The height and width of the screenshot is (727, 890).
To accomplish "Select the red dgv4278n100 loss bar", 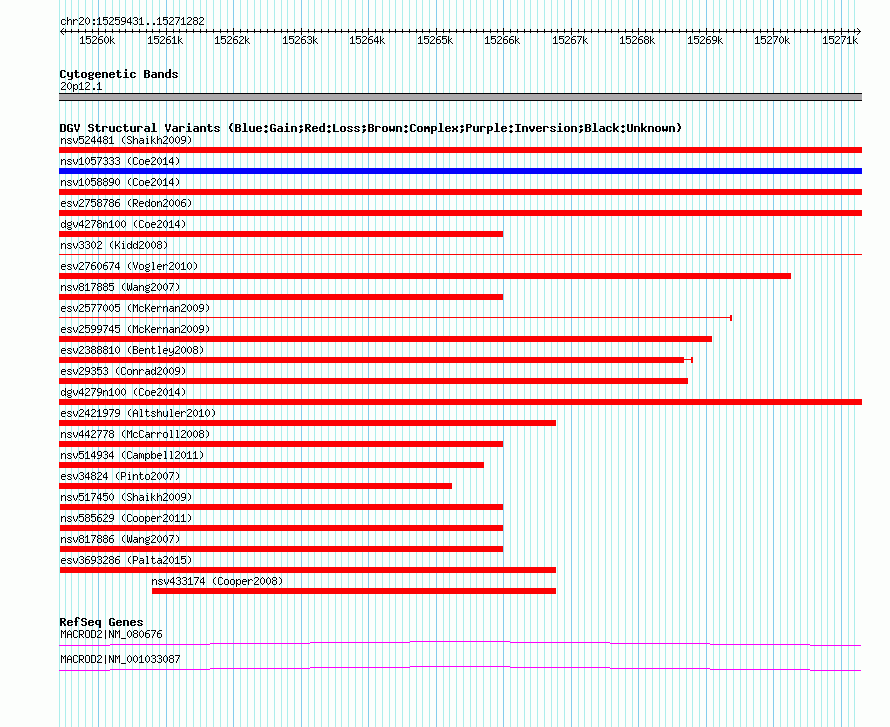I will coord(281,234).
